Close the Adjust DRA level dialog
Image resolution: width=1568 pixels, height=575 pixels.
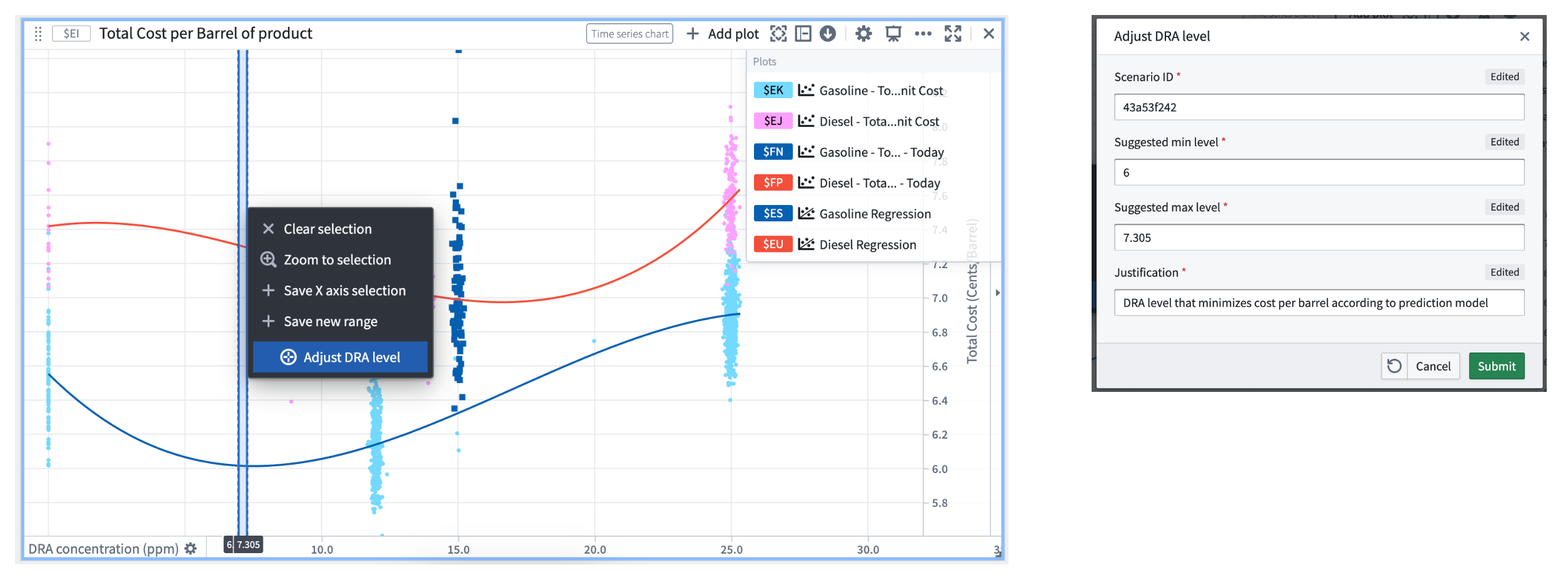point(1525,36)
